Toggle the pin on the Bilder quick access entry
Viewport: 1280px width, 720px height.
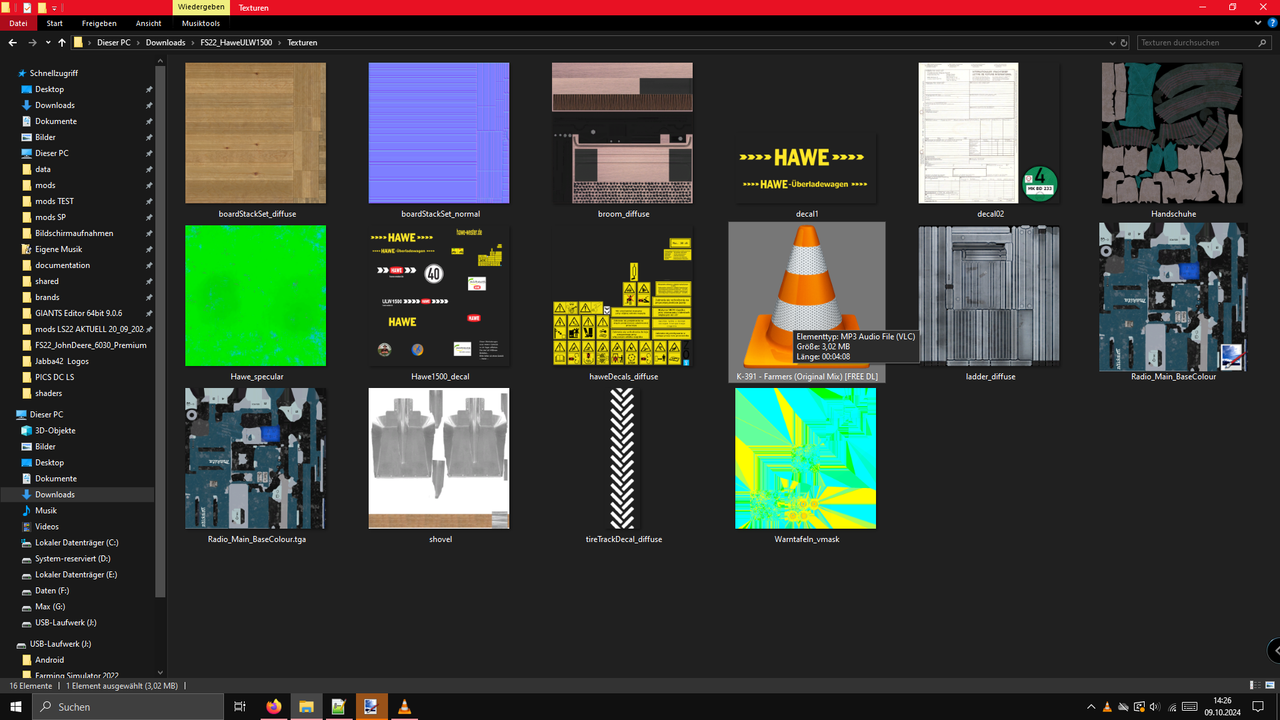[149, 137]
